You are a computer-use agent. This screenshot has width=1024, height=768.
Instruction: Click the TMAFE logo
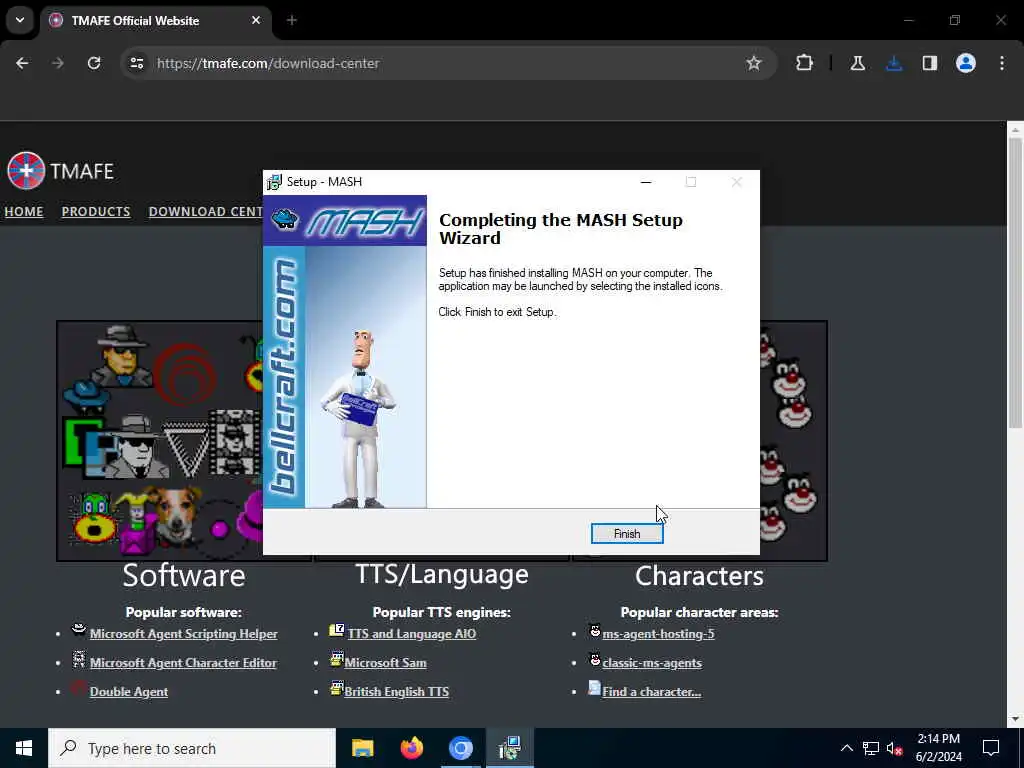[61, 170]
